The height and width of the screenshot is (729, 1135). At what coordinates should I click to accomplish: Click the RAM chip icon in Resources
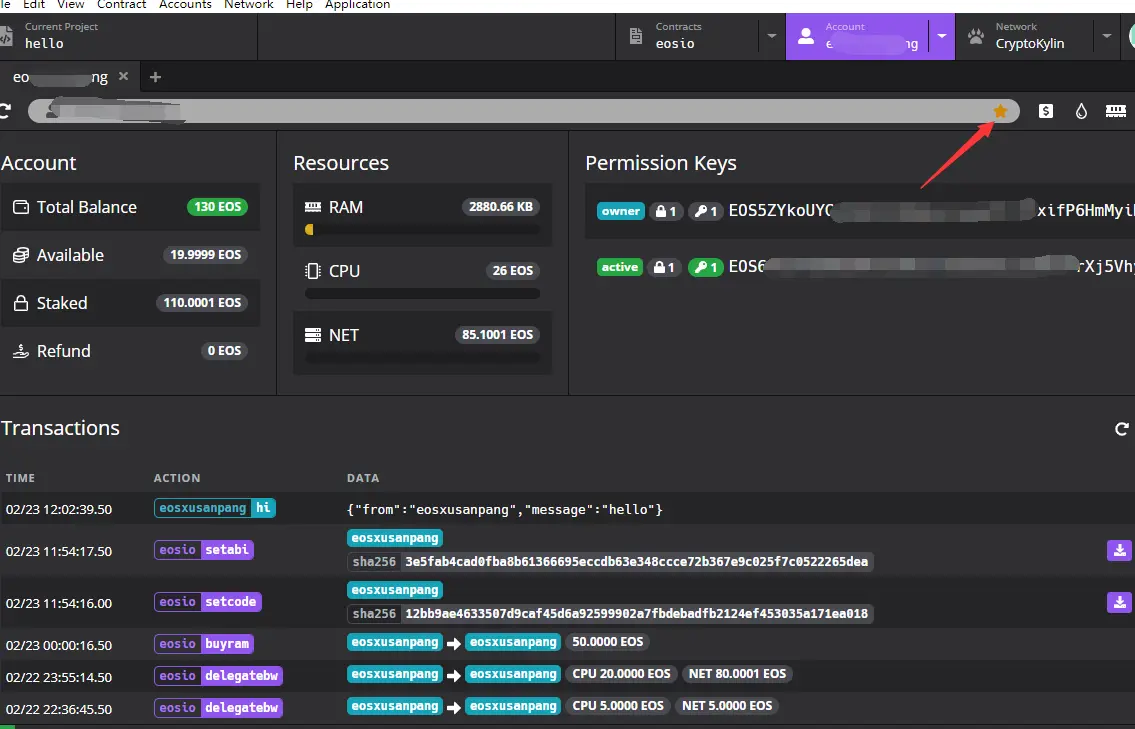(x=313, y=207)
